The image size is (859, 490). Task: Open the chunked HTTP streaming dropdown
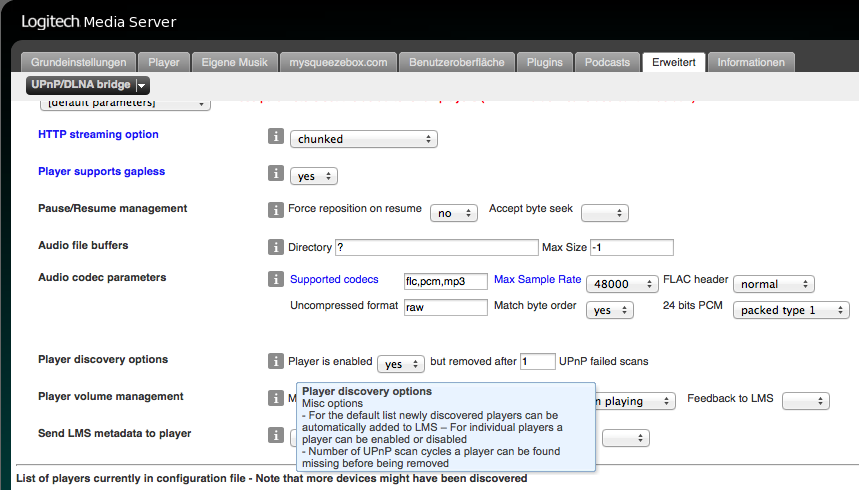pyautogui.click(x=364, y=140)
